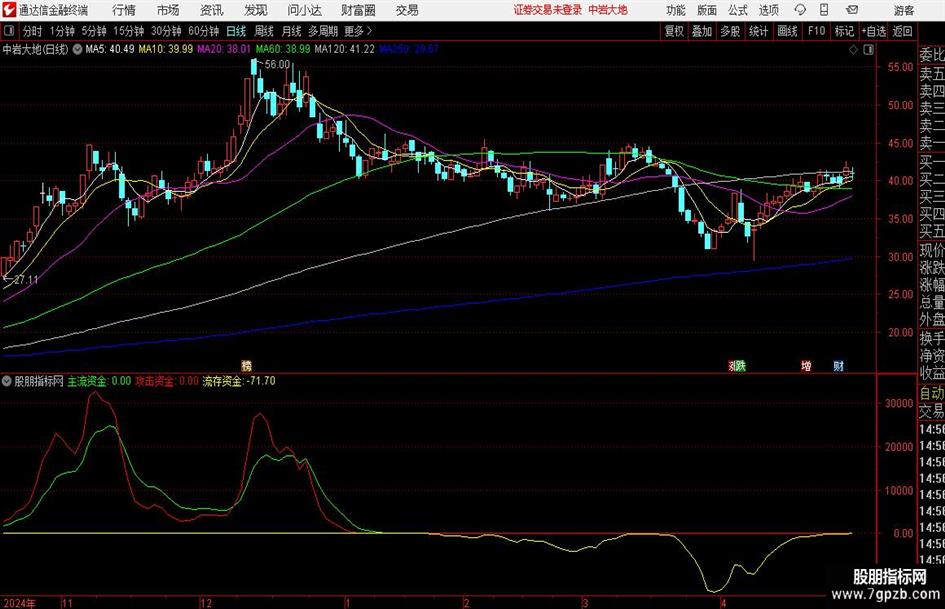Image resolution: width=945 pixels, height=609 pixels.
Task: Click the MA20: 38.01 label
Action: pos(224,49)
